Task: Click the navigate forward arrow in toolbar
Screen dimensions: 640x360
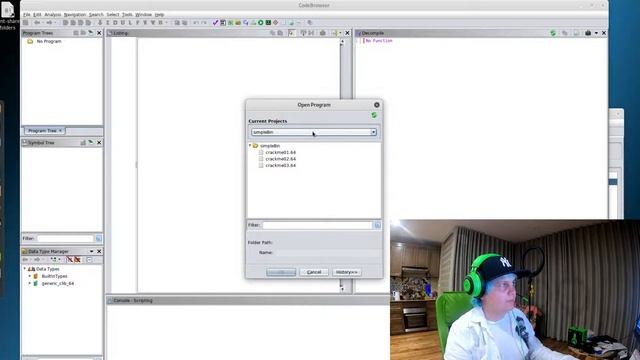Action: click(x=49, y=23)
